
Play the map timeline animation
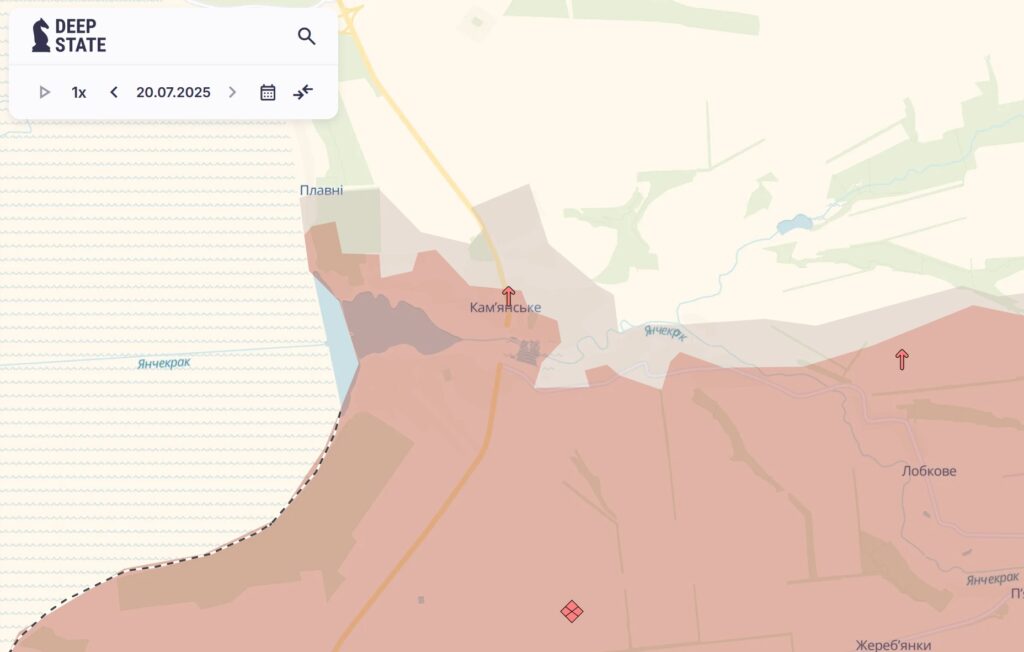click(x=44, y=92)
